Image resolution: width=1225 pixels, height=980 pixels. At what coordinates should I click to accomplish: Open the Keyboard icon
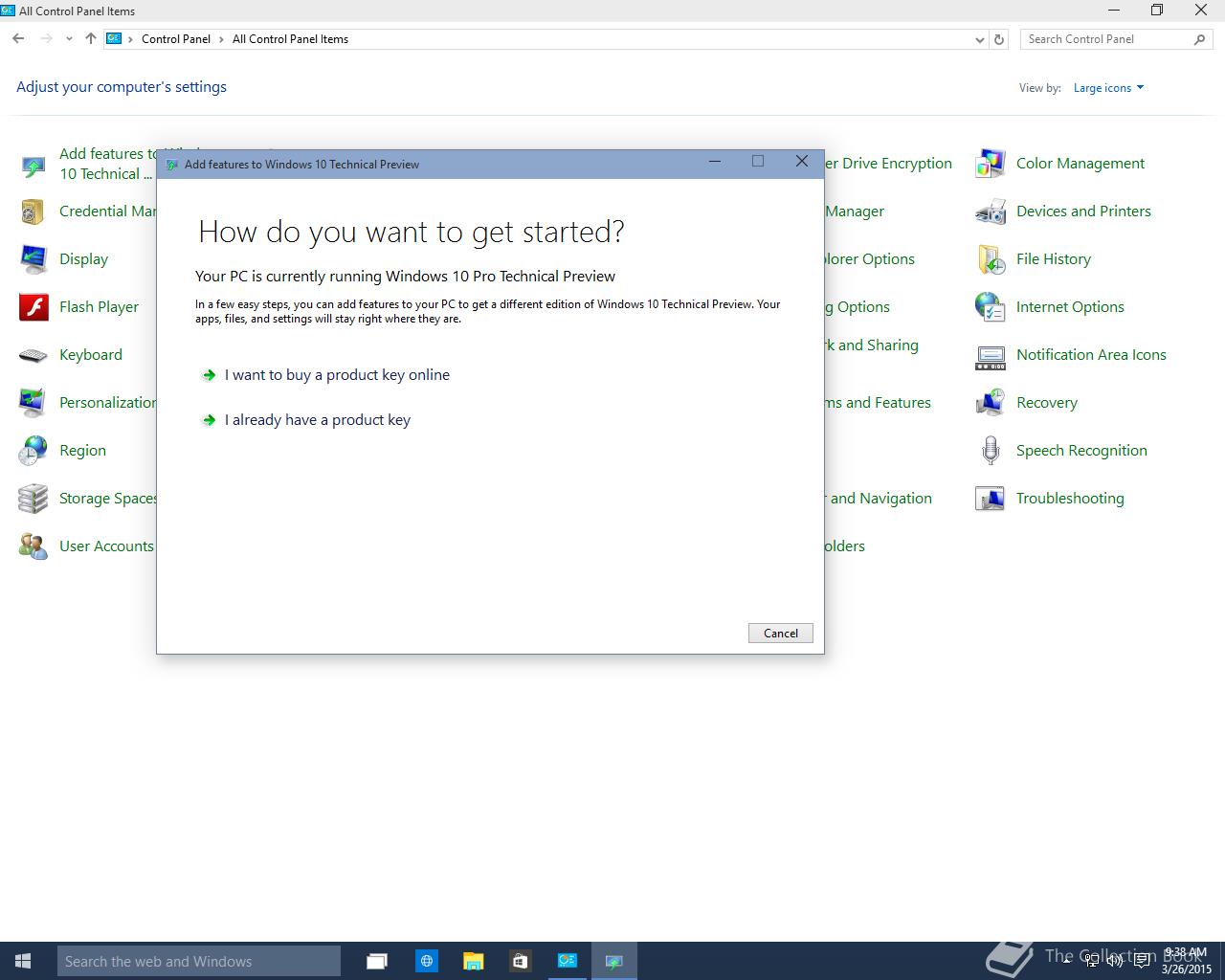[33, 355]
